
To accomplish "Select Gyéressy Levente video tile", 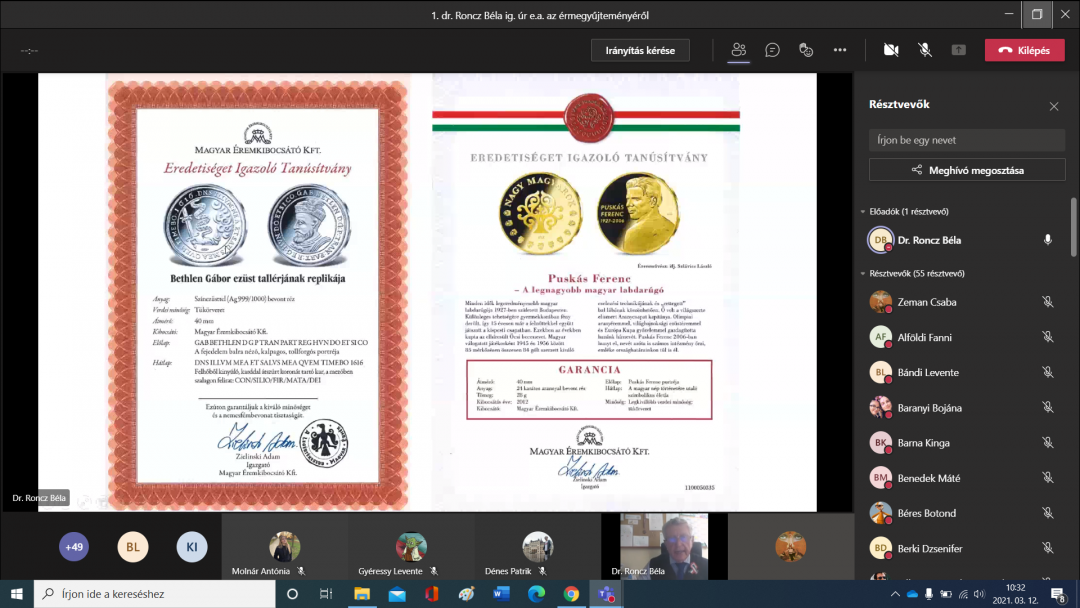I will click(411, 547).
